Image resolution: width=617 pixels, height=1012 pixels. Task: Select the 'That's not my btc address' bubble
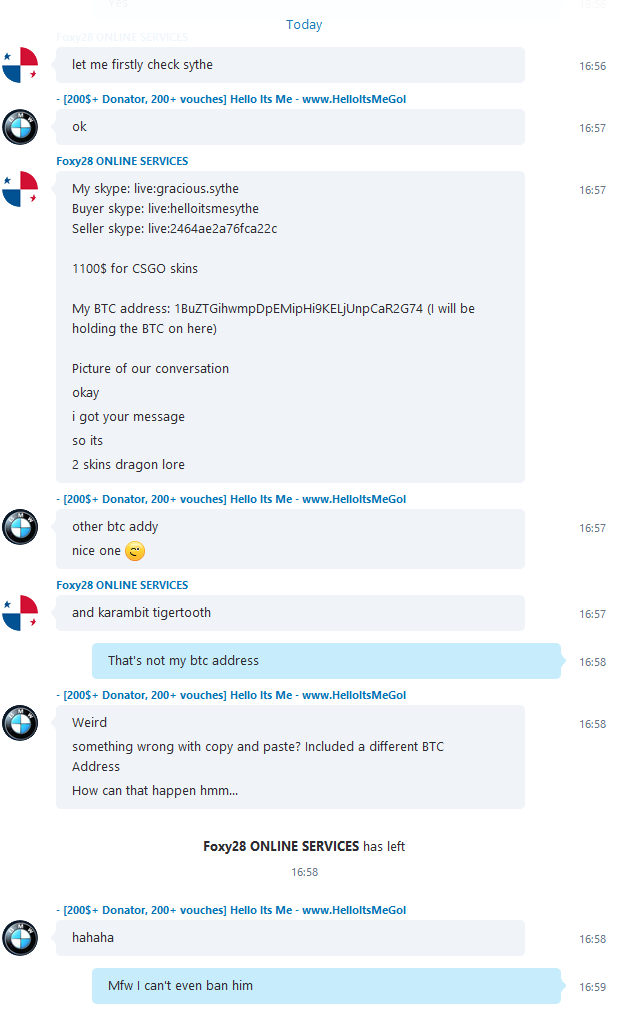(326, 661)
